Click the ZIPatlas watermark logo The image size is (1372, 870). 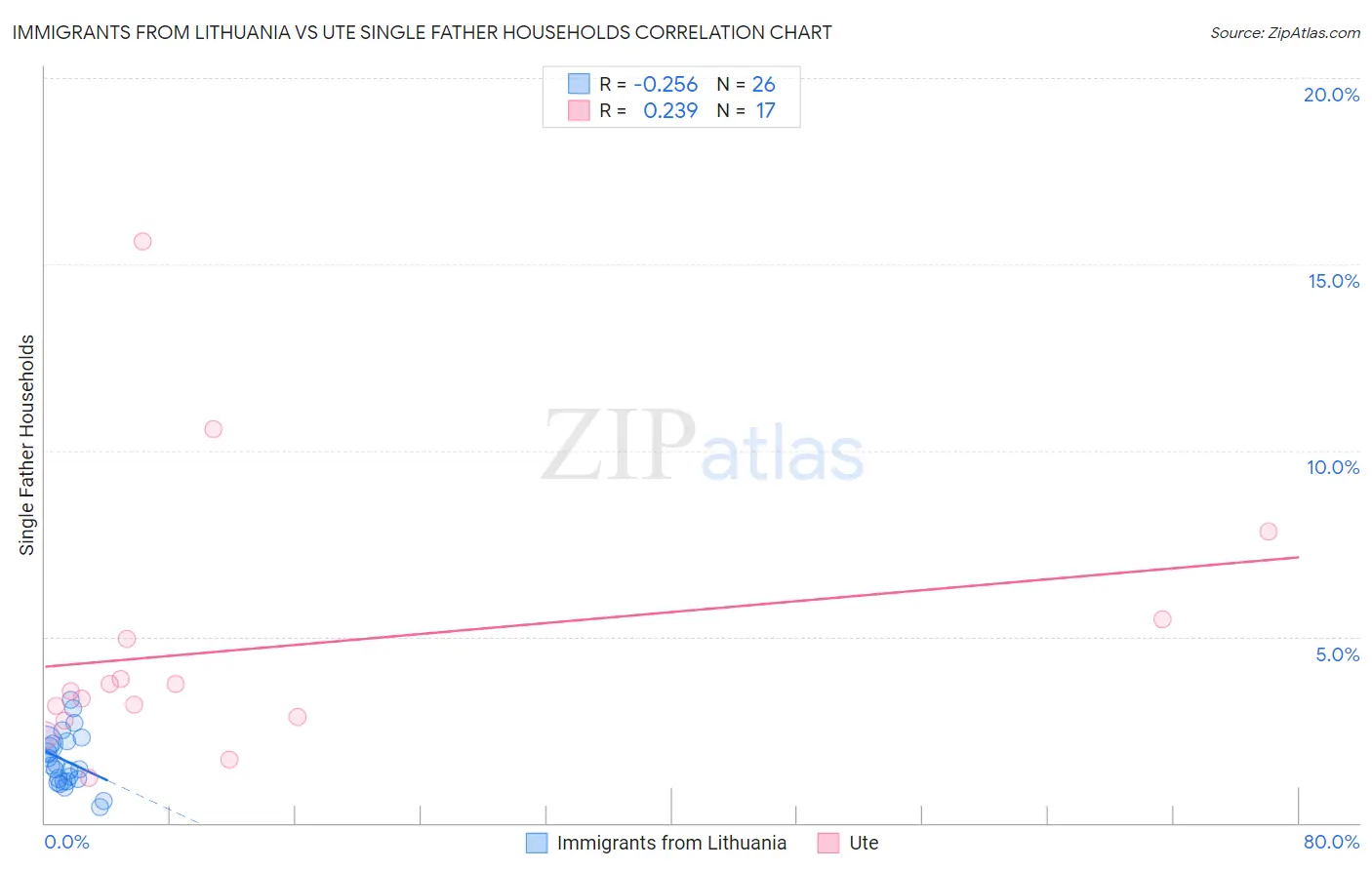click(x=703, y=448)
